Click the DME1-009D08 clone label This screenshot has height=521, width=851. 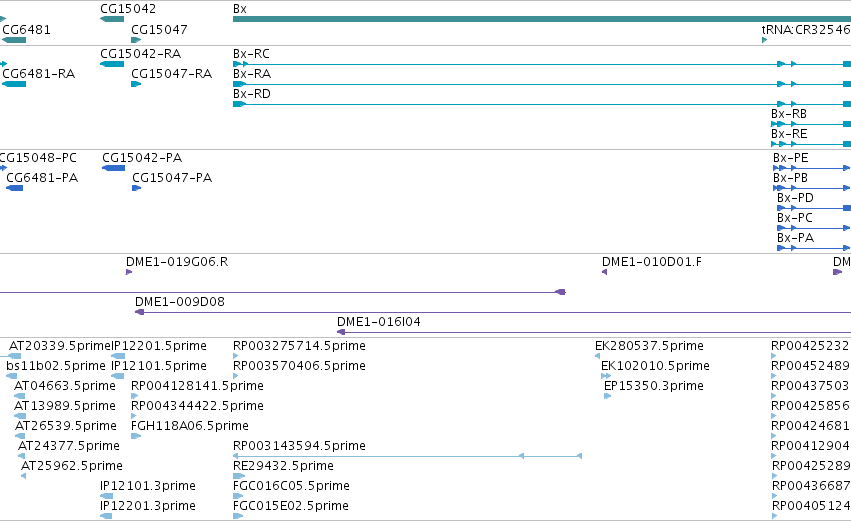click(x=180, y=302)
